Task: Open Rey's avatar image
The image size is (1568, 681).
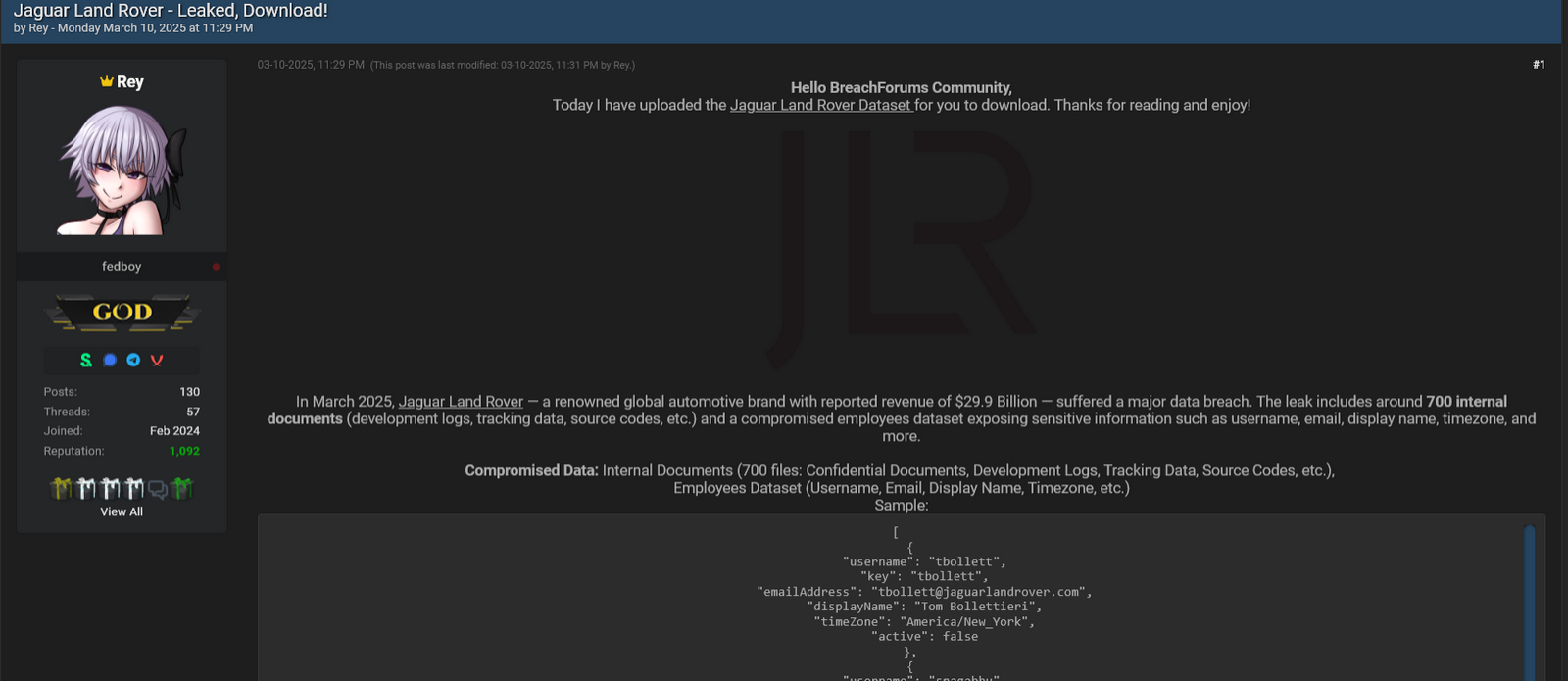Action: 122,170
